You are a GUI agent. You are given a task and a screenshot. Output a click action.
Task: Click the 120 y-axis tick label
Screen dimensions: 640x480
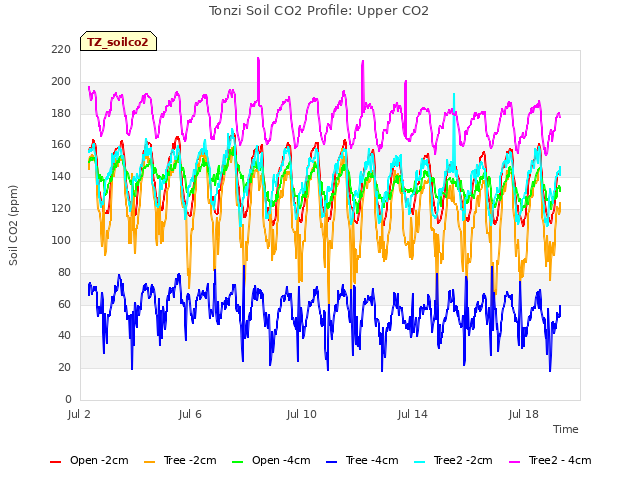coord(61,208)
